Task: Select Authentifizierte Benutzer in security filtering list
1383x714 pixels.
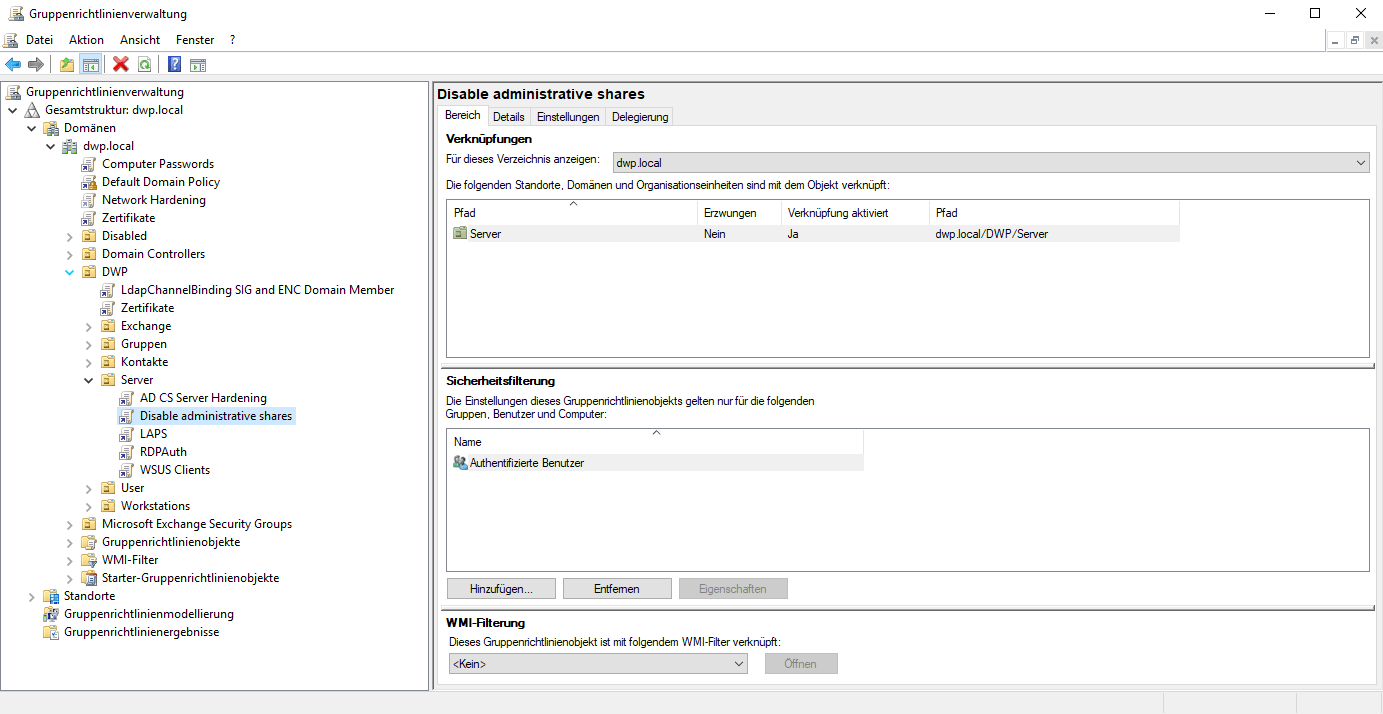Action: pyautogui.click(x=526, y=463)
